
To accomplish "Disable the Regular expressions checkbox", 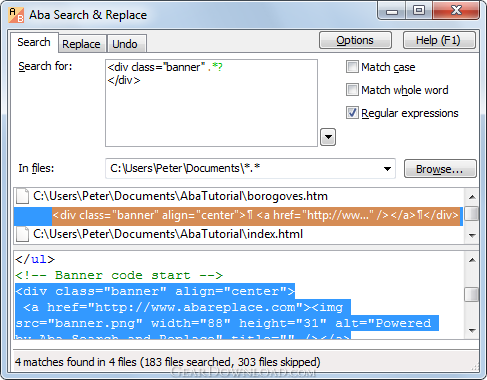I will pos(352,113).
